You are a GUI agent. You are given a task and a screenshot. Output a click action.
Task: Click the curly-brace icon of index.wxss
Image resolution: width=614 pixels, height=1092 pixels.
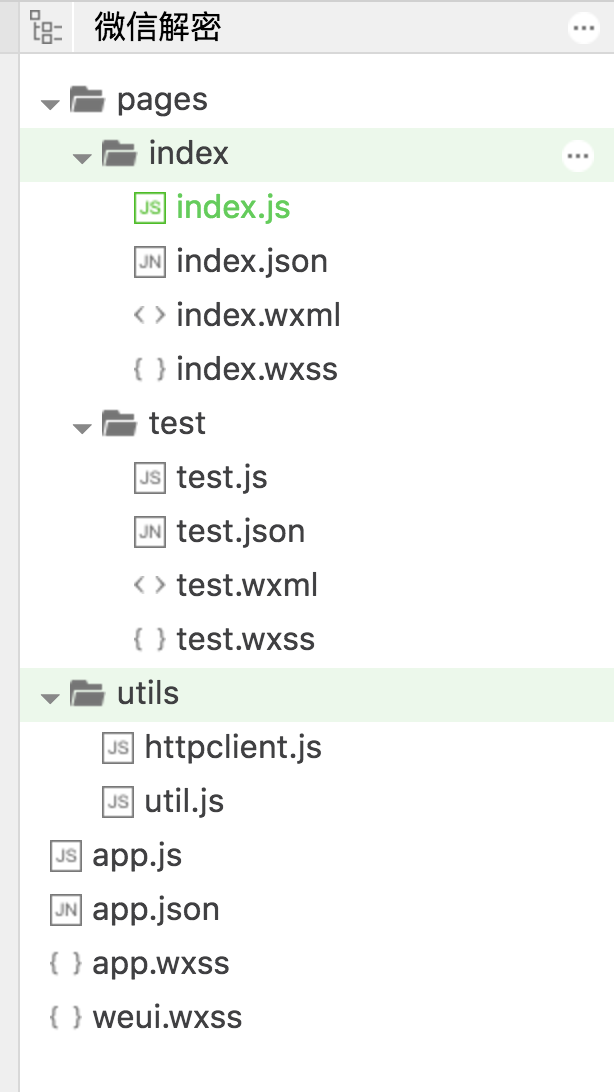[x=150, y=370]
